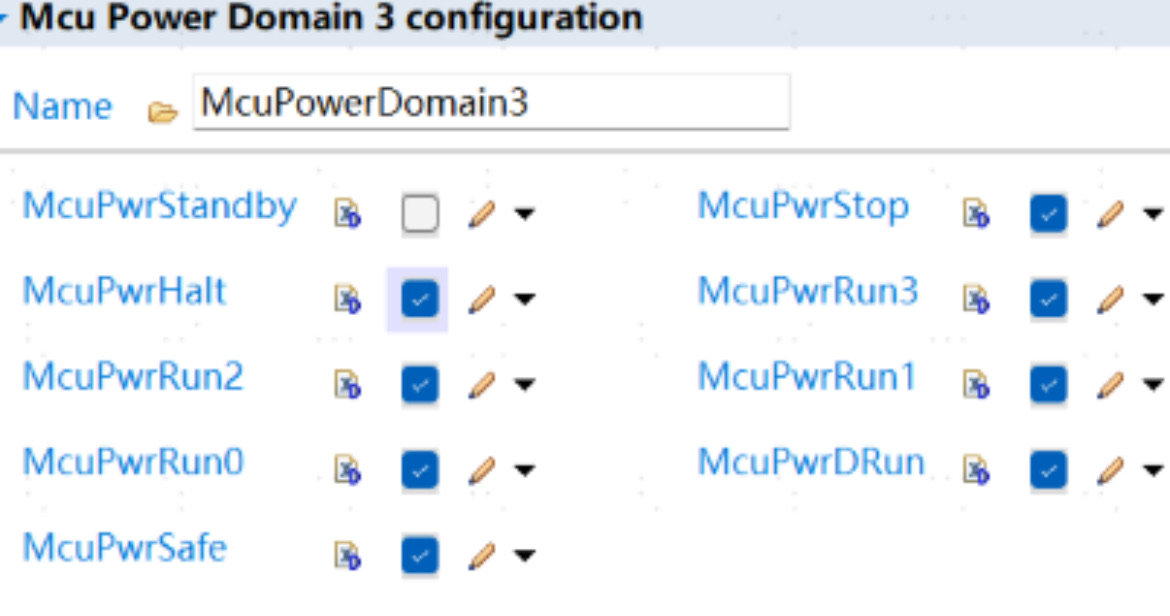Click the McuPwrSafe document icon

tap(348, 556)
